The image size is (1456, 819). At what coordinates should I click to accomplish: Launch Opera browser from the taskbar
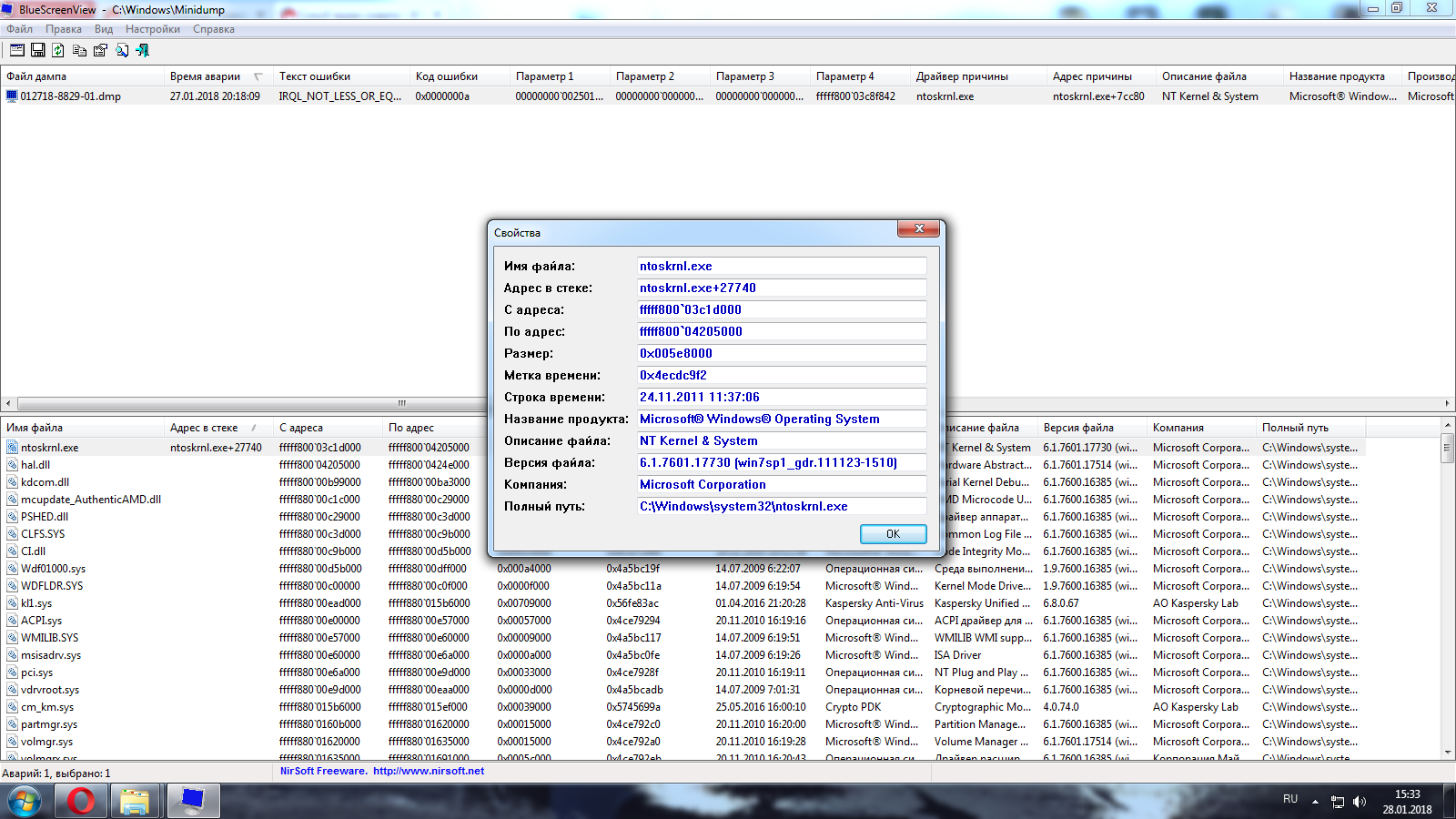coord(81,802)
